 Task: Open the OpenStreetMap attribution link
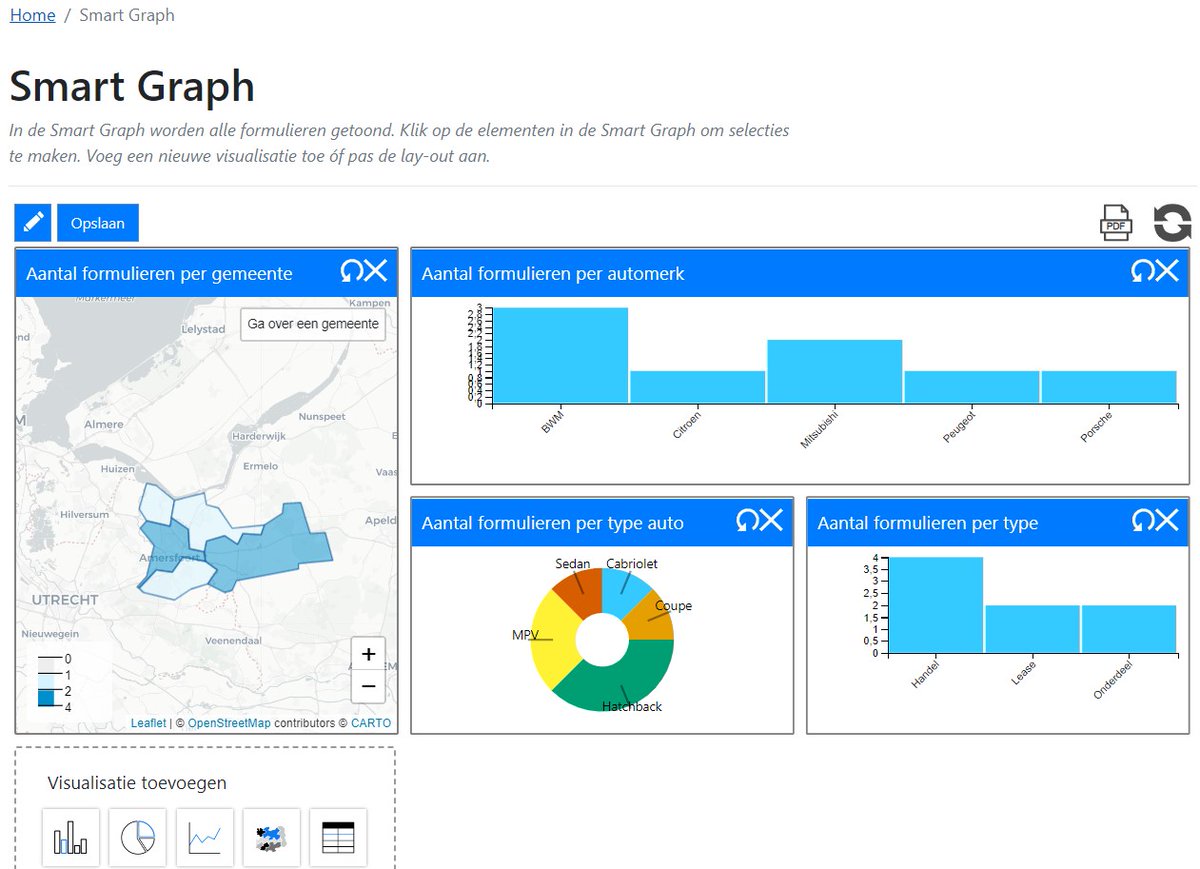[x=229, y=723]
